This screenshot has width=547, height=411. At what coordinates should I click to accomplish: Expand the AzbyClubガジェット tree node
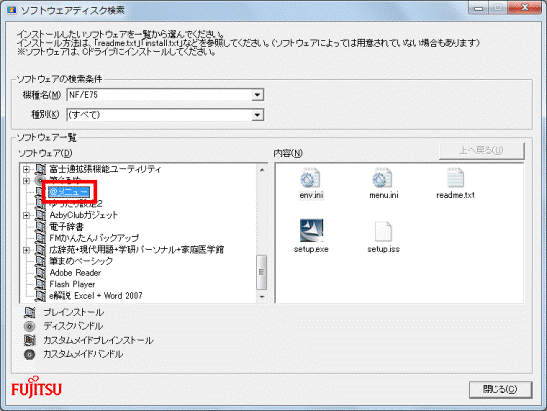coord(26,215)
